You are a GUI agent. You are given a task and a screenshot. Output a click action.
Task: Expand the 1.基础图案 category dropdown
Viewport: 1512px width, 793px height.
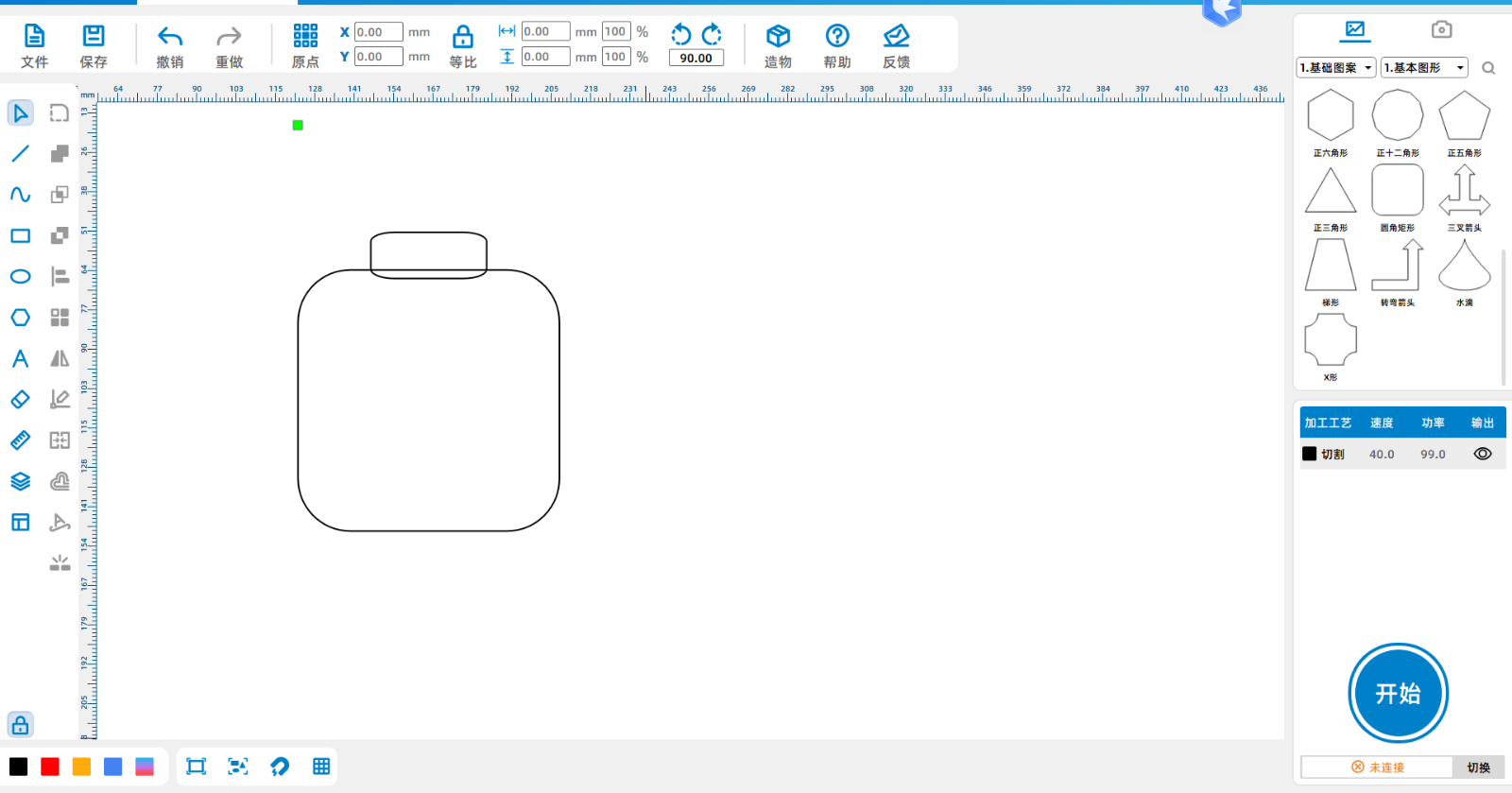click(1335, 68)
